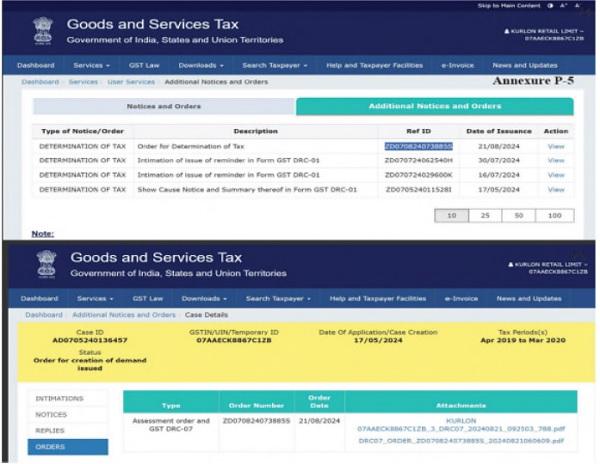600x464 pixels.
Task: Click the Order Date column header
Action: [319, 402]
